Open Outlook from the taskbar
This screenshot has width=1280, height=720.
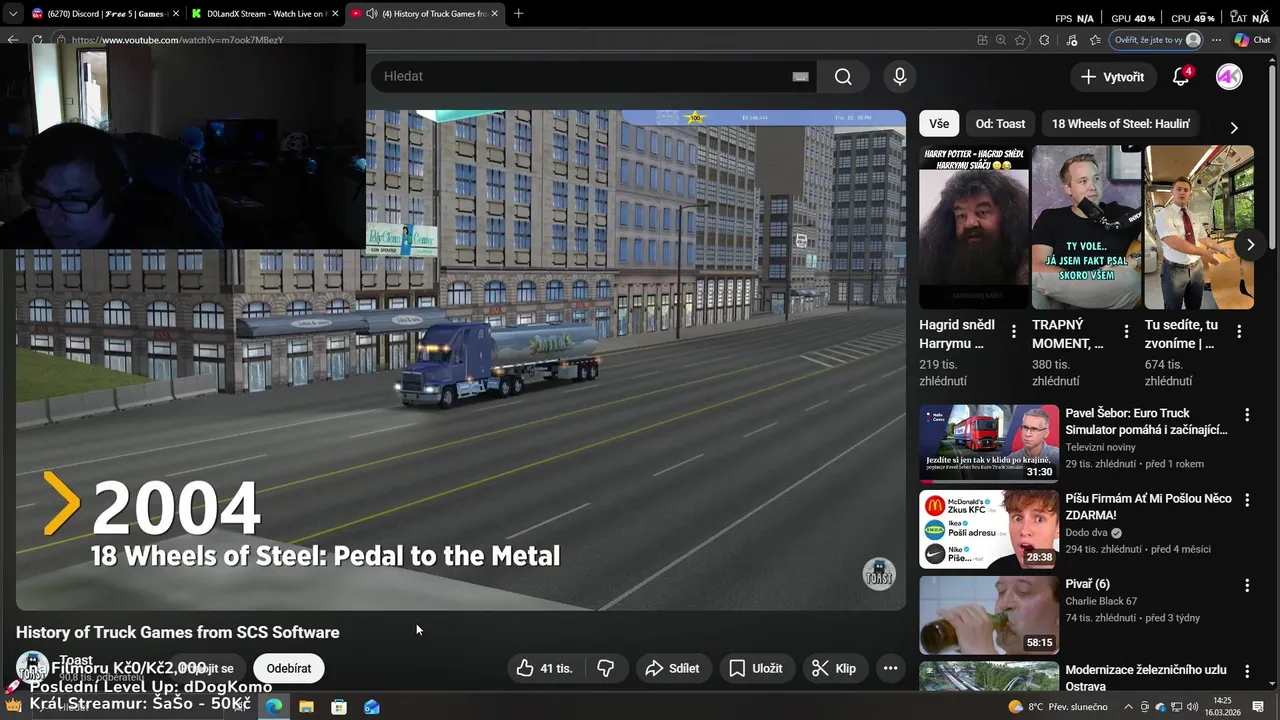372,706
